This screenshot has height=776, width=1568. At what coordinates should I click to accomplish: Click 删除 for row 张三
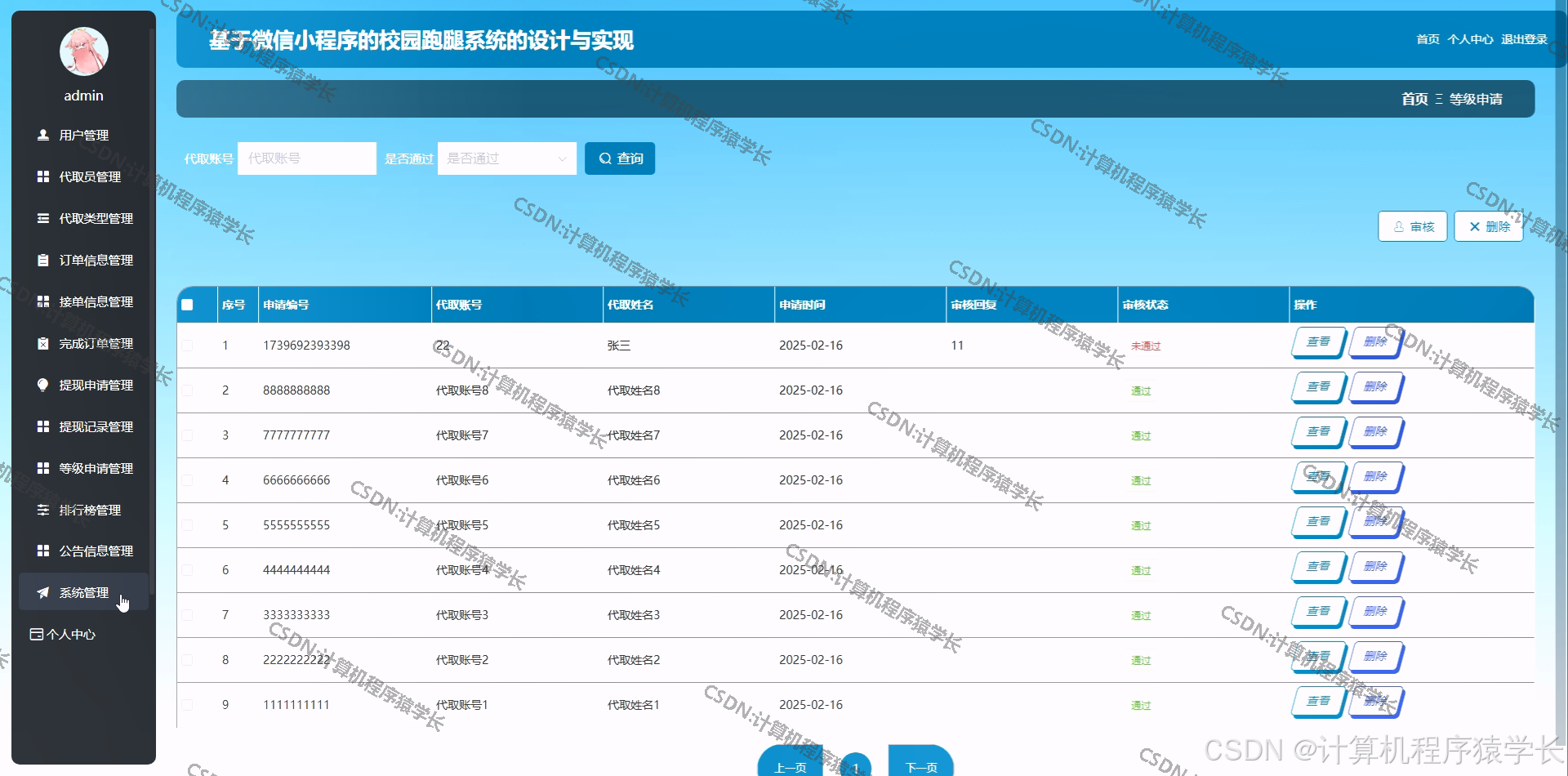(1375, 342)
